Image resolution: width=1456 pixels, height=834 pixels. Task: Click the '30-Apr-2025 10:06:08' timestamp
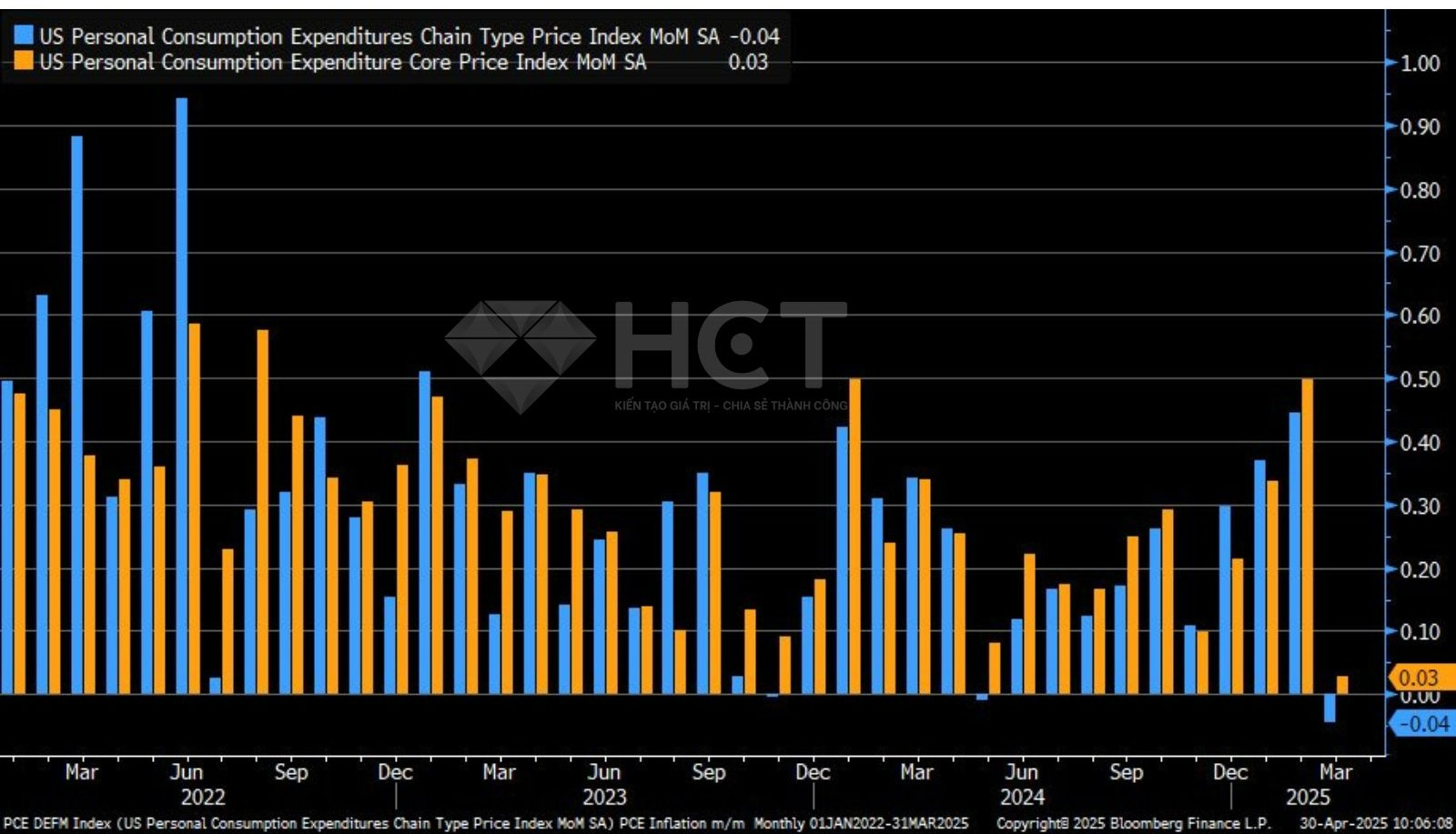[x=1376, y=823]
